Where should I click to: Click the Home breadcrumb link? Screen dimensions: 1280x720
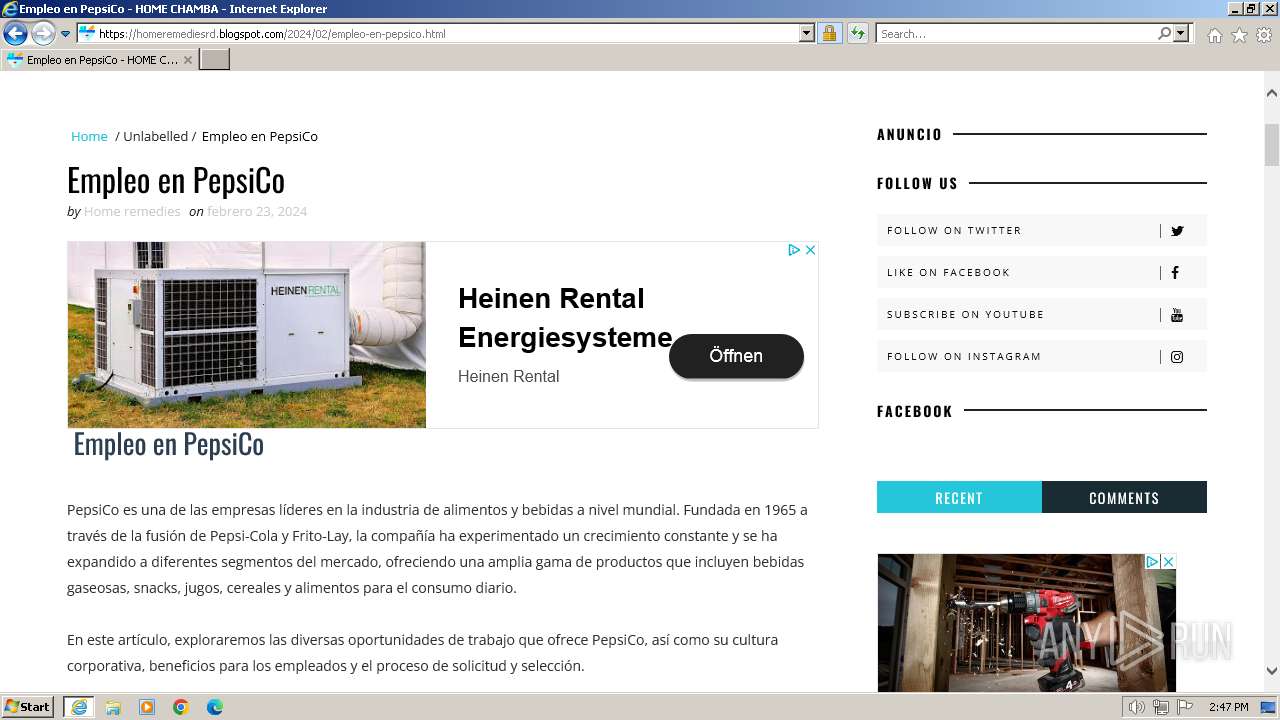pyautogui.click(x=89, y=136)
